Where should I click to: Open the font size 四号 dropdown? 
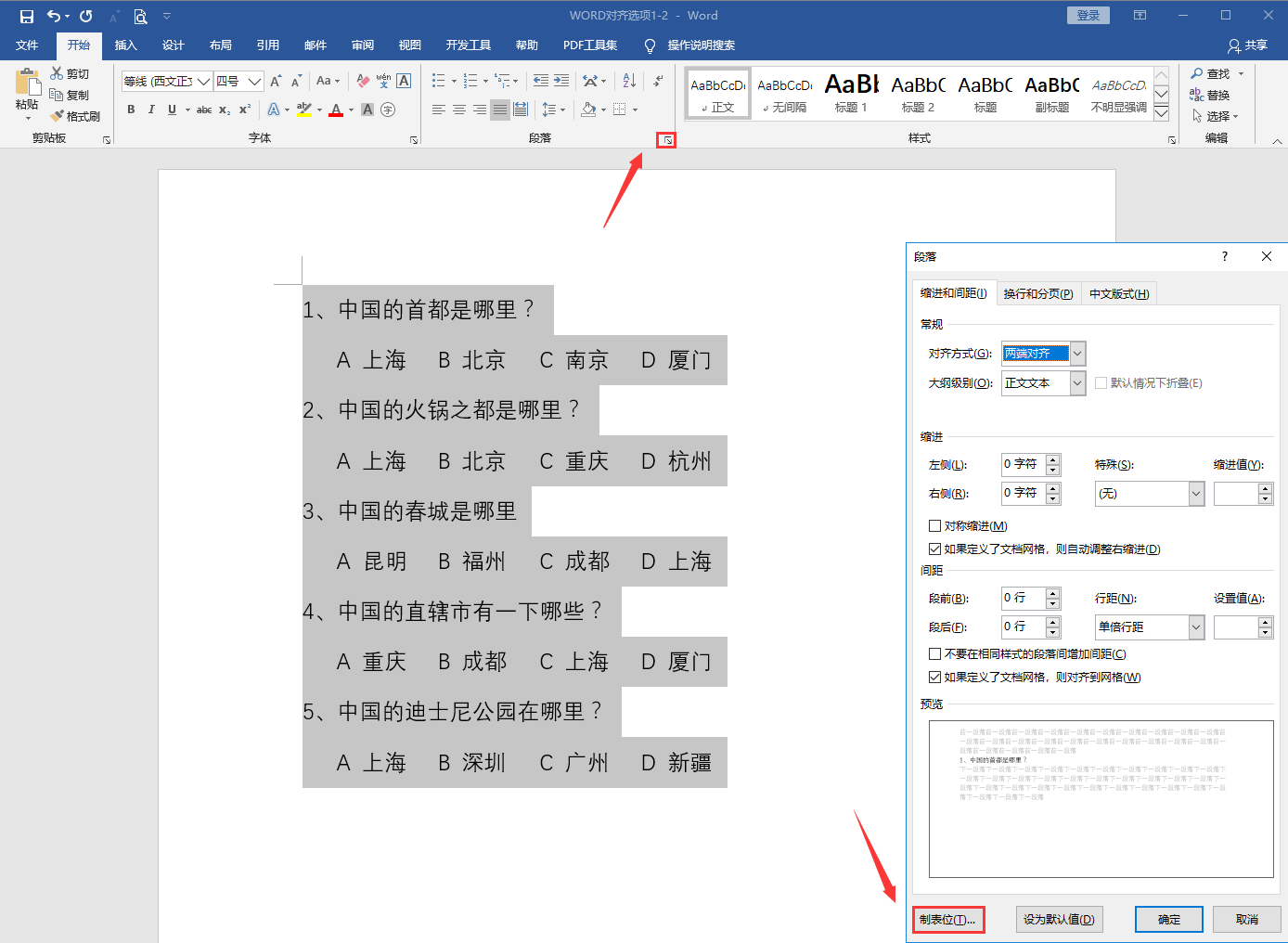click(x=254, y=81)
